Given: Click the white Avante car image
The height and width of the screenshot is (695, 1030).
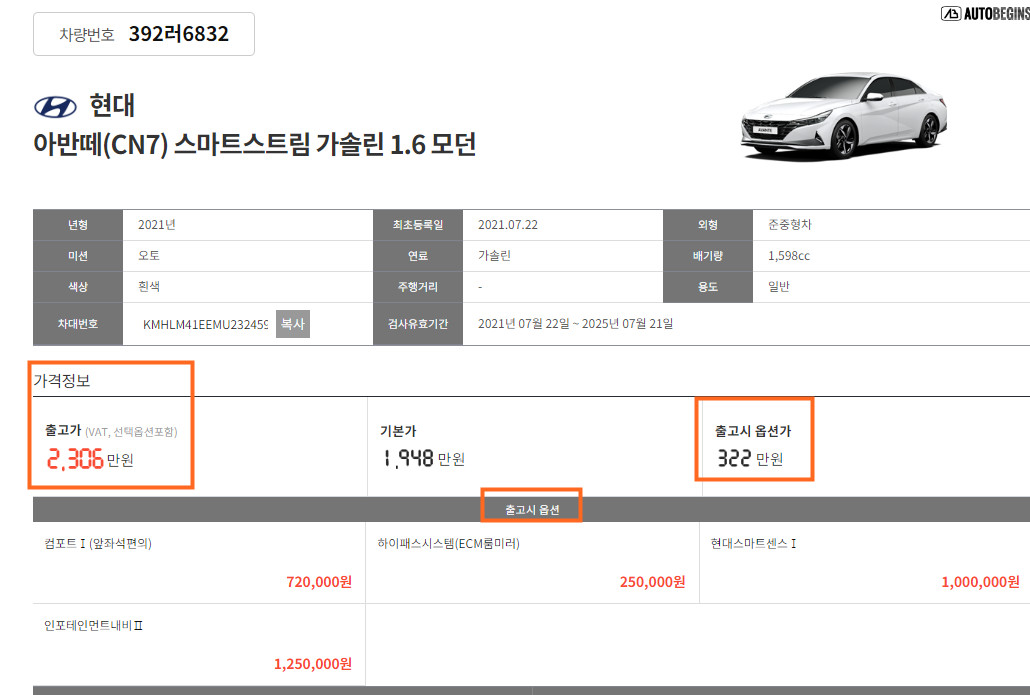Looking at the screenshot, I should pos(844,116).
